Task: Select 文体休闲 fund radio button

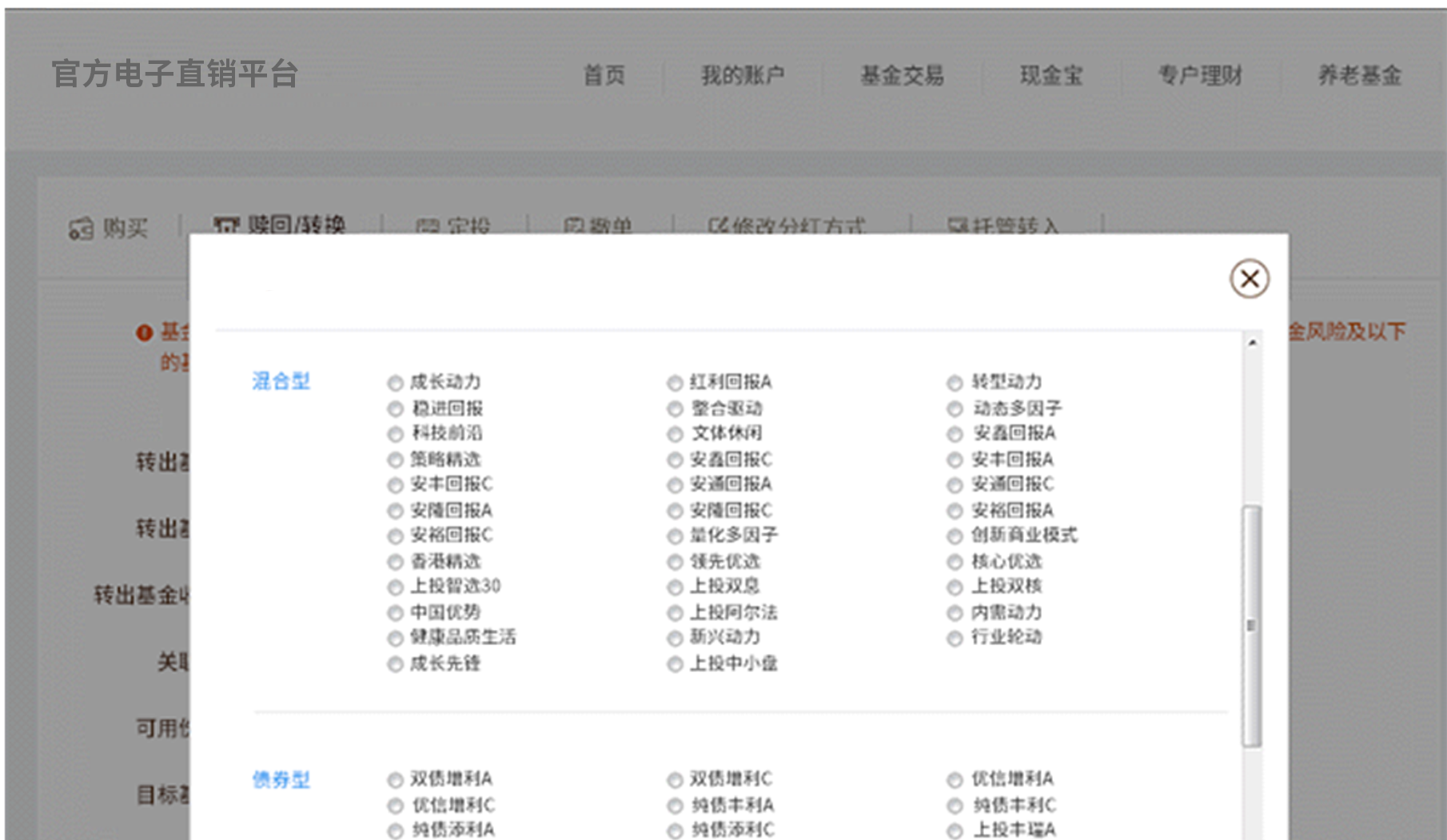Action: pyautogui.click(x=675, y=434)
